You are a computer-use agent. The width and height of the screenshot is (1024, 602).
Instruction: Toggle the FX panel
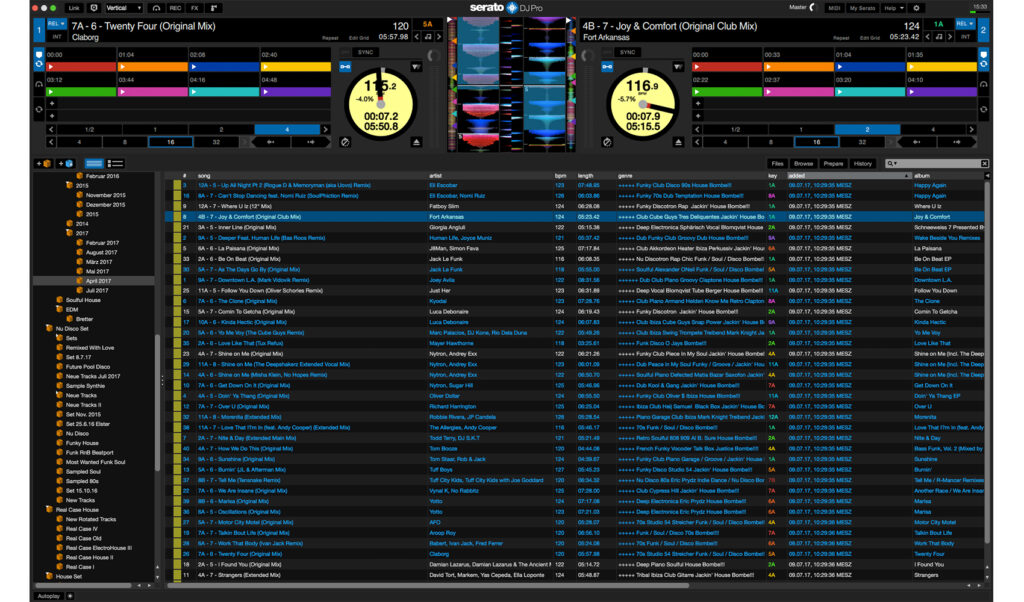point(195,8)
